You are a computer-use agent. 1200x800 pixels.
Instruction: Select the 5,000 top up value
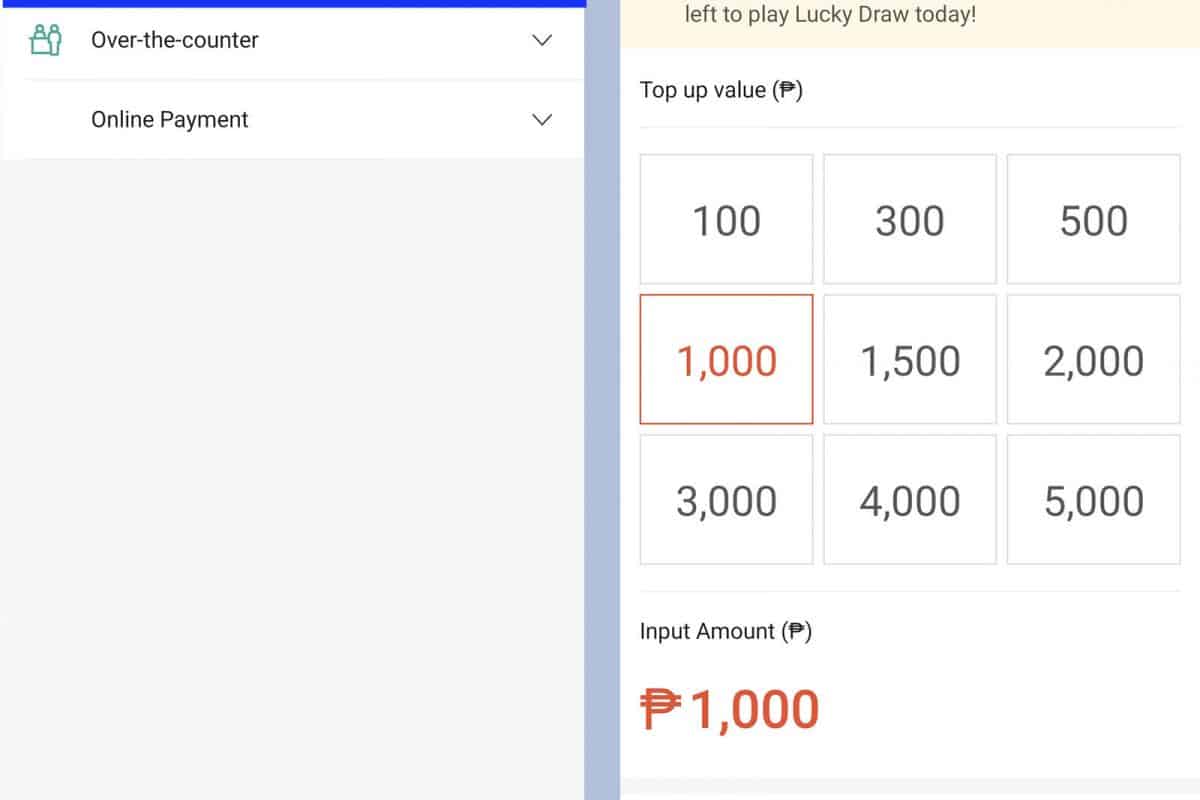tap(1093, 500)
